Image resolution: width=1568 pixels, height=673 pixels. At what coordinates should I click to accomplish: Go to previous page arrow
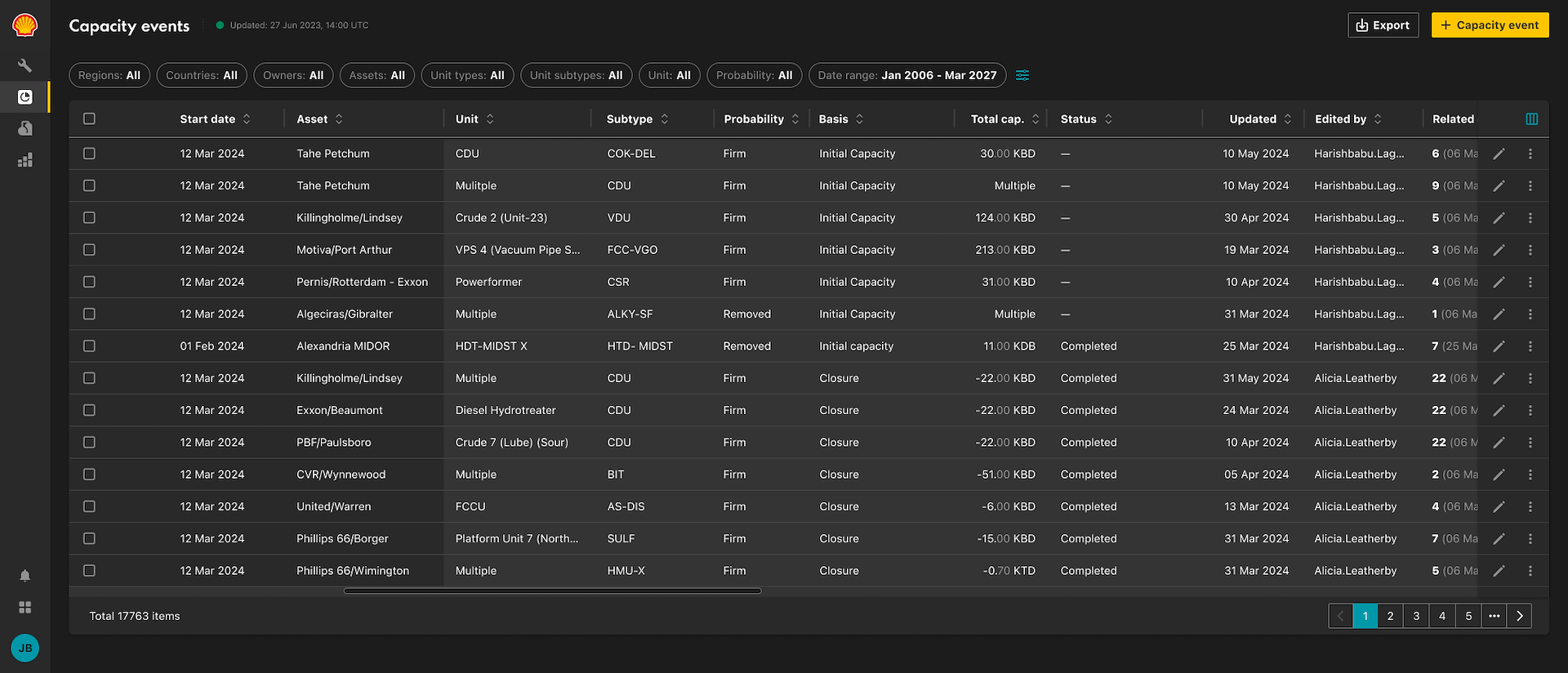(1340, 616)
